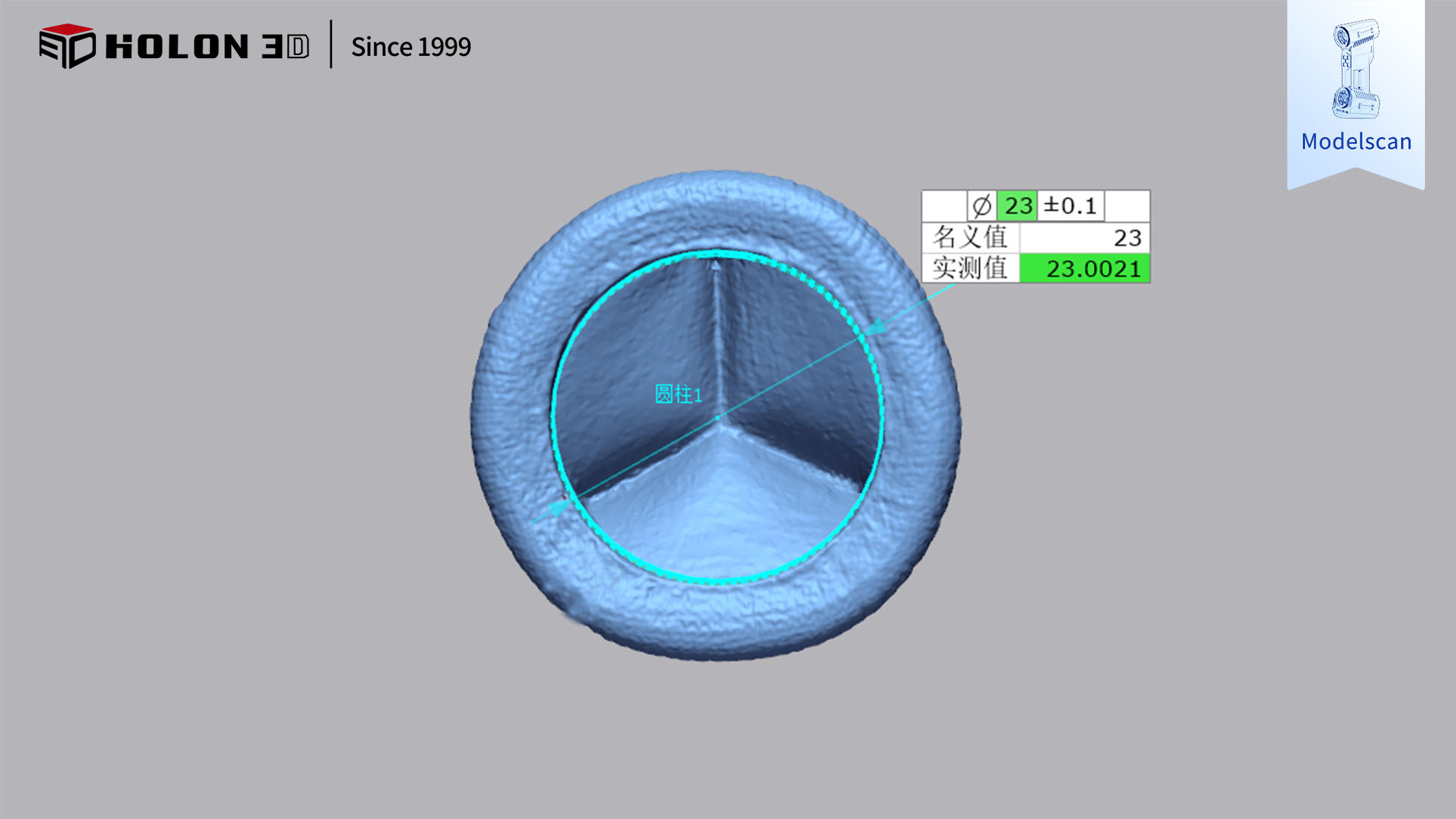
Task: Click the Modelscan label text
Action: 1355,141
